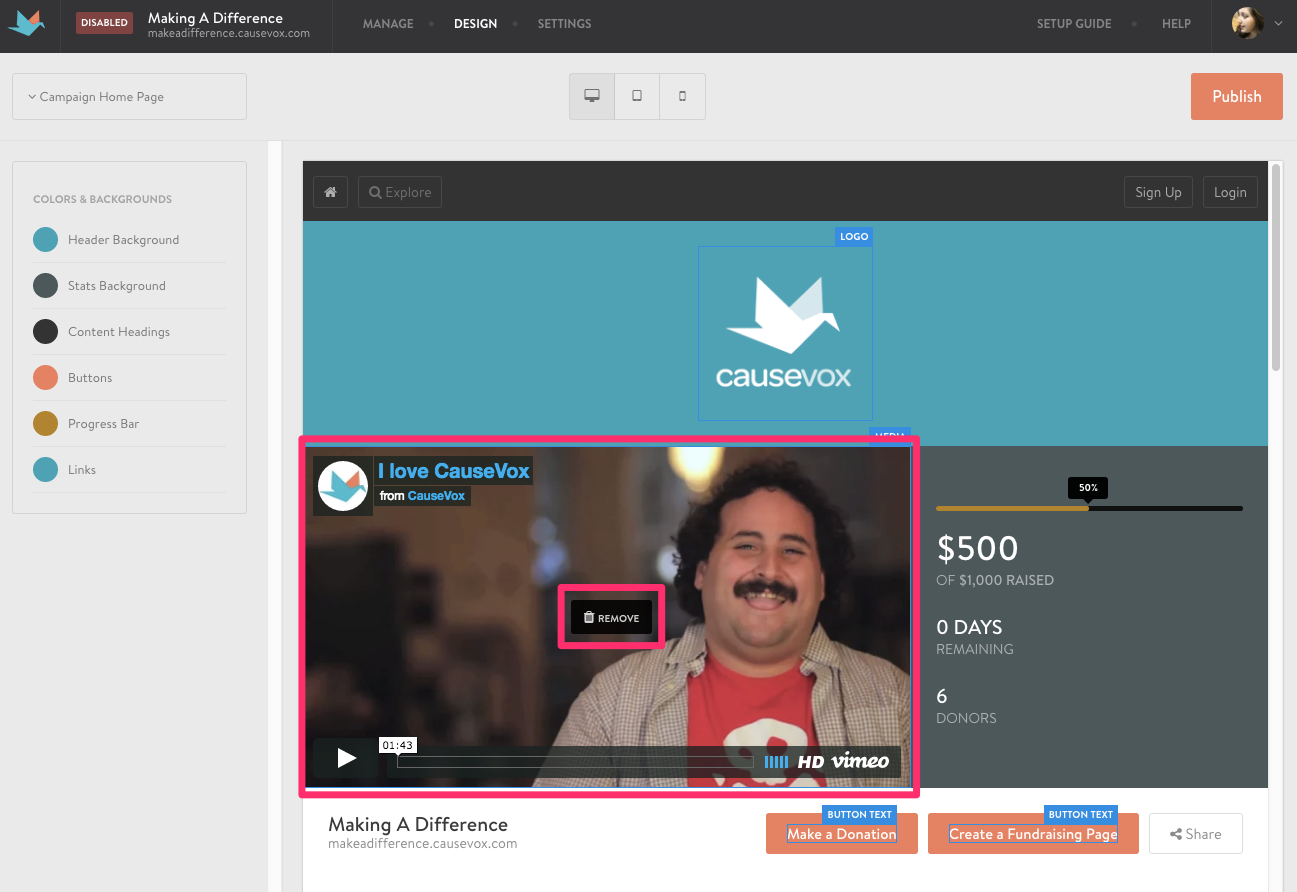Click the CauseVox avatar in video overlay

(x=343, y=486)
